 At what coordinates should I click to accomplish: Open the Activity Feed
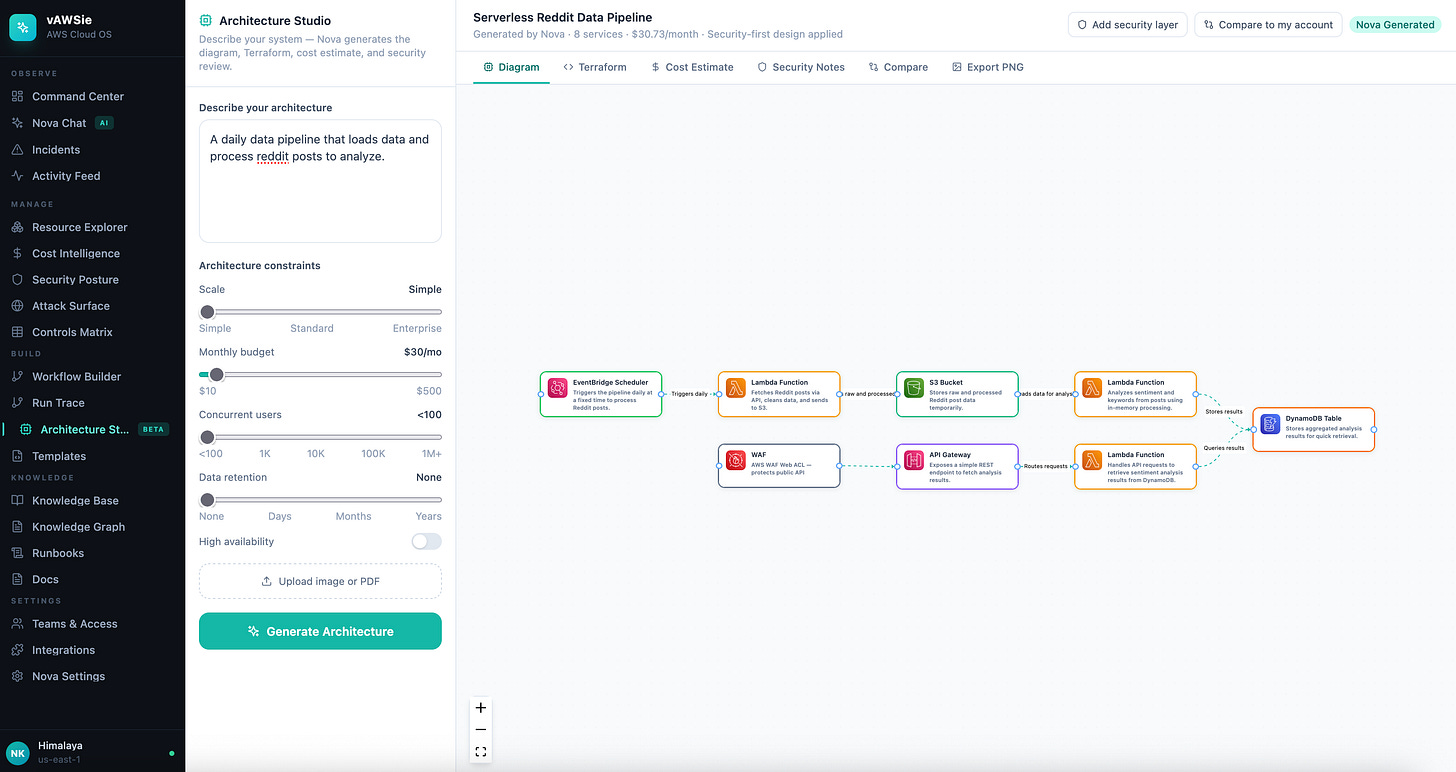point(66,176)
